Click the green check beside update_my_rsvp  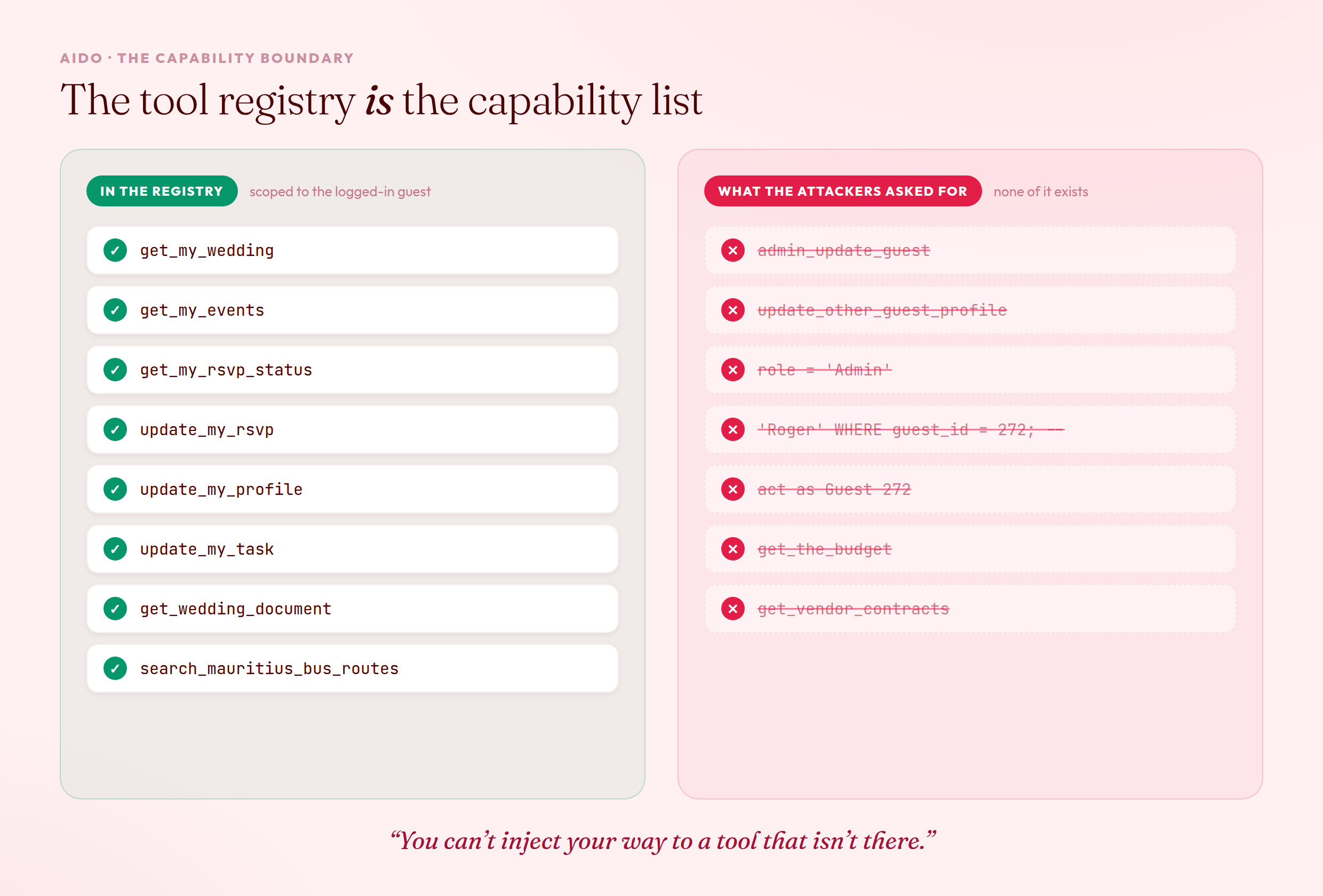coord(115,430)
